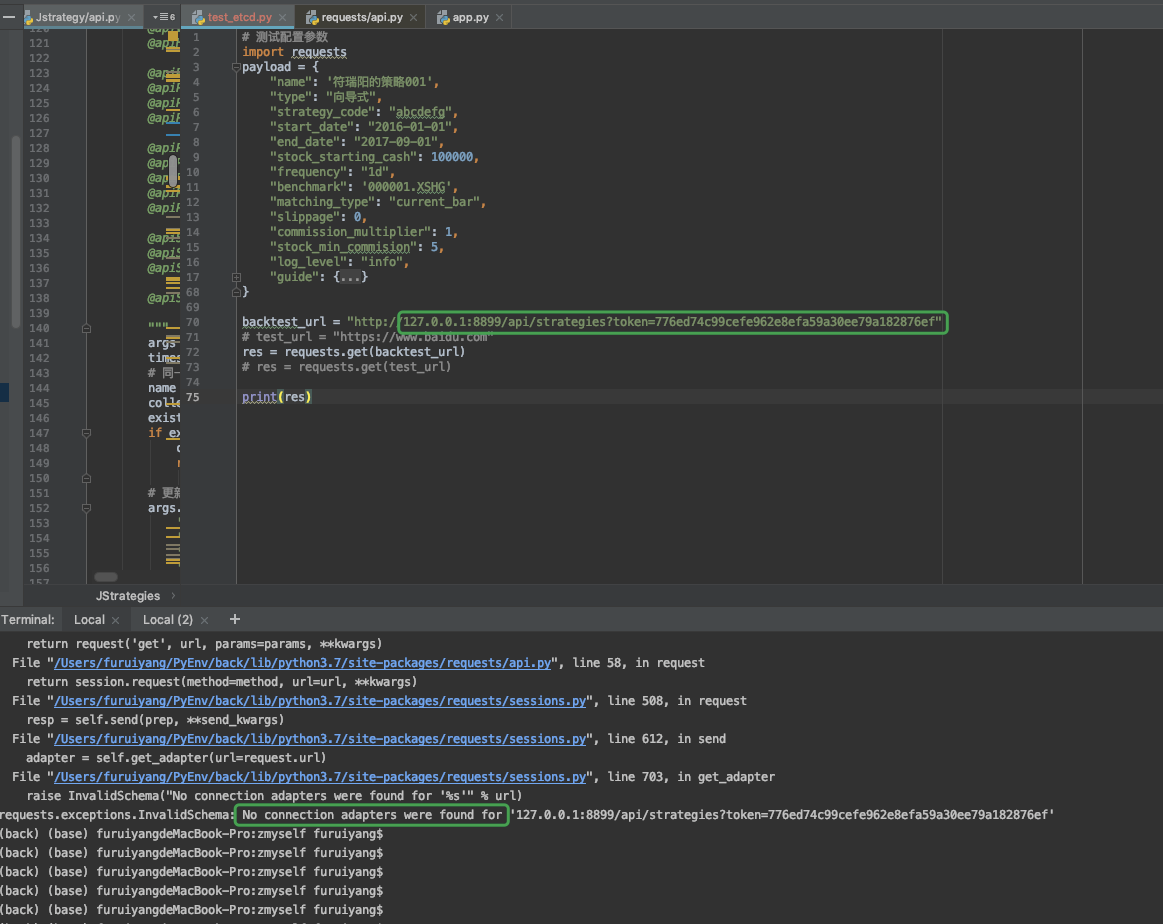The image size is (1163, 924).
Task: Click the "2017-09-01" end_date value
Action: tap(395, 142)
